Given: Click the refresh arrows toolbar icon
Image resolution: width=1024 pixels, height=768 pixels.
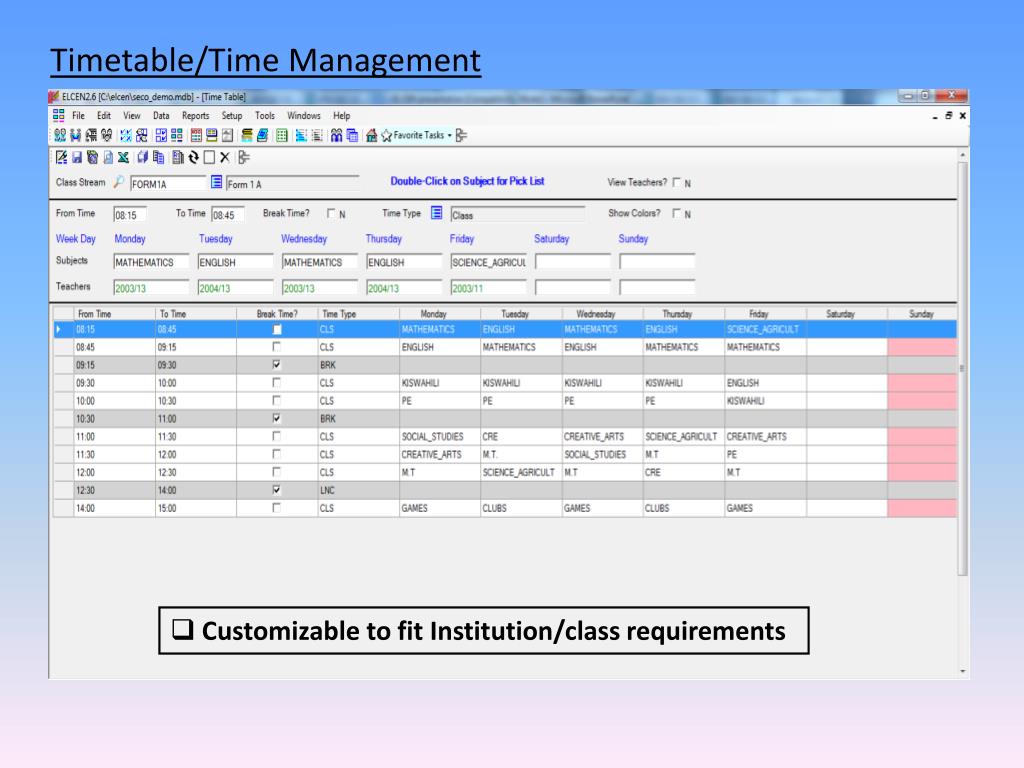Looking at the screenshot, I should click(193, 157).
